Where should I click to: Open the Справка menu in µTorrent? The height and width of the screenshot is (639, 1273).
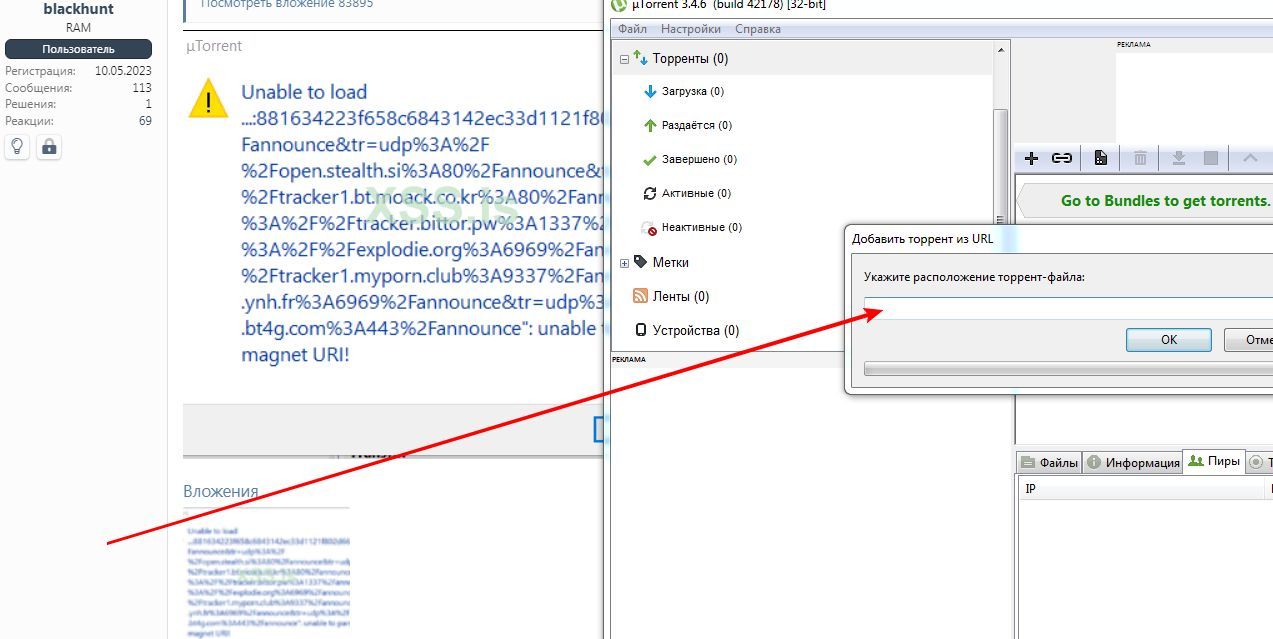pos(758,29)
